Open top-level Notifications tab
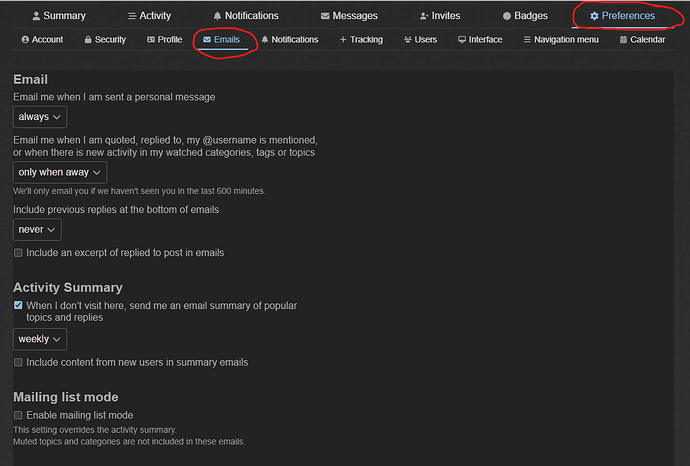This screenshot has height=466, width=690. (x=246, y=16)
